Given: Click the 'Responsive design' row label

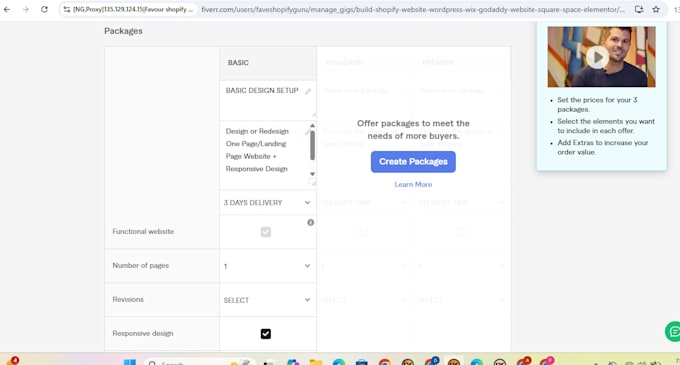Looking at the screenshot, I should point(143,333).
